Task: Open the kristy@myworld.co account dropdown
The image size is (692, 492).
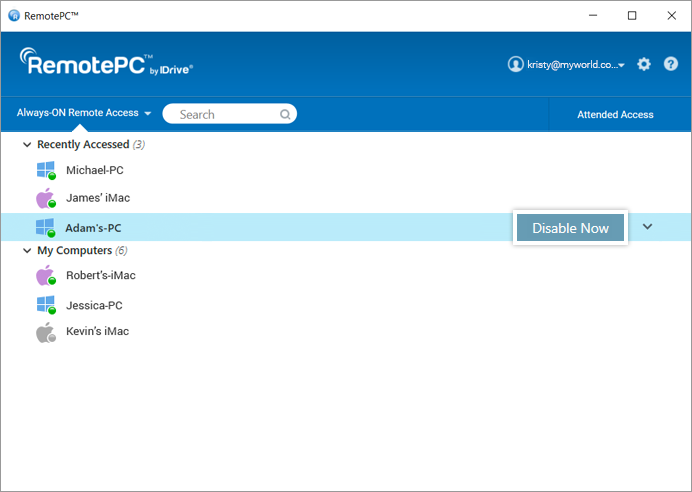Action: pyautogui.click(x=575, y=65)
